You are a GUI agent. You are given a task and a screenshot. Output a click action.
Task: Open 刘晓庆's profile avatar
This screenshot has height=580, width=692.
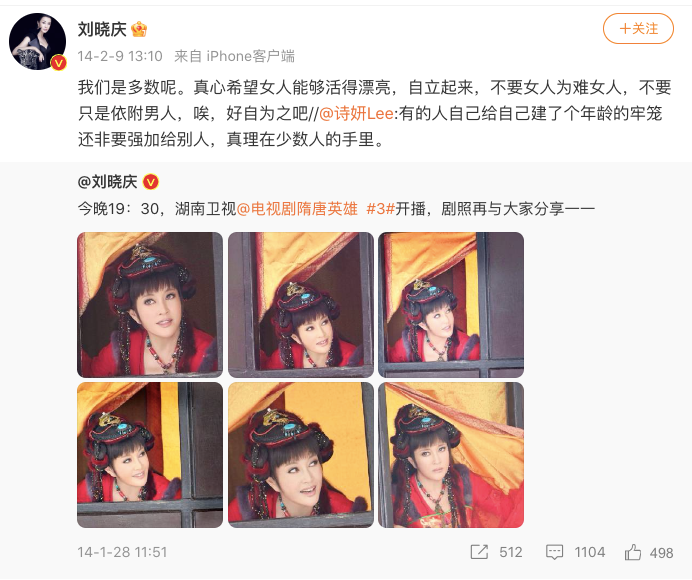coord(38,41)
